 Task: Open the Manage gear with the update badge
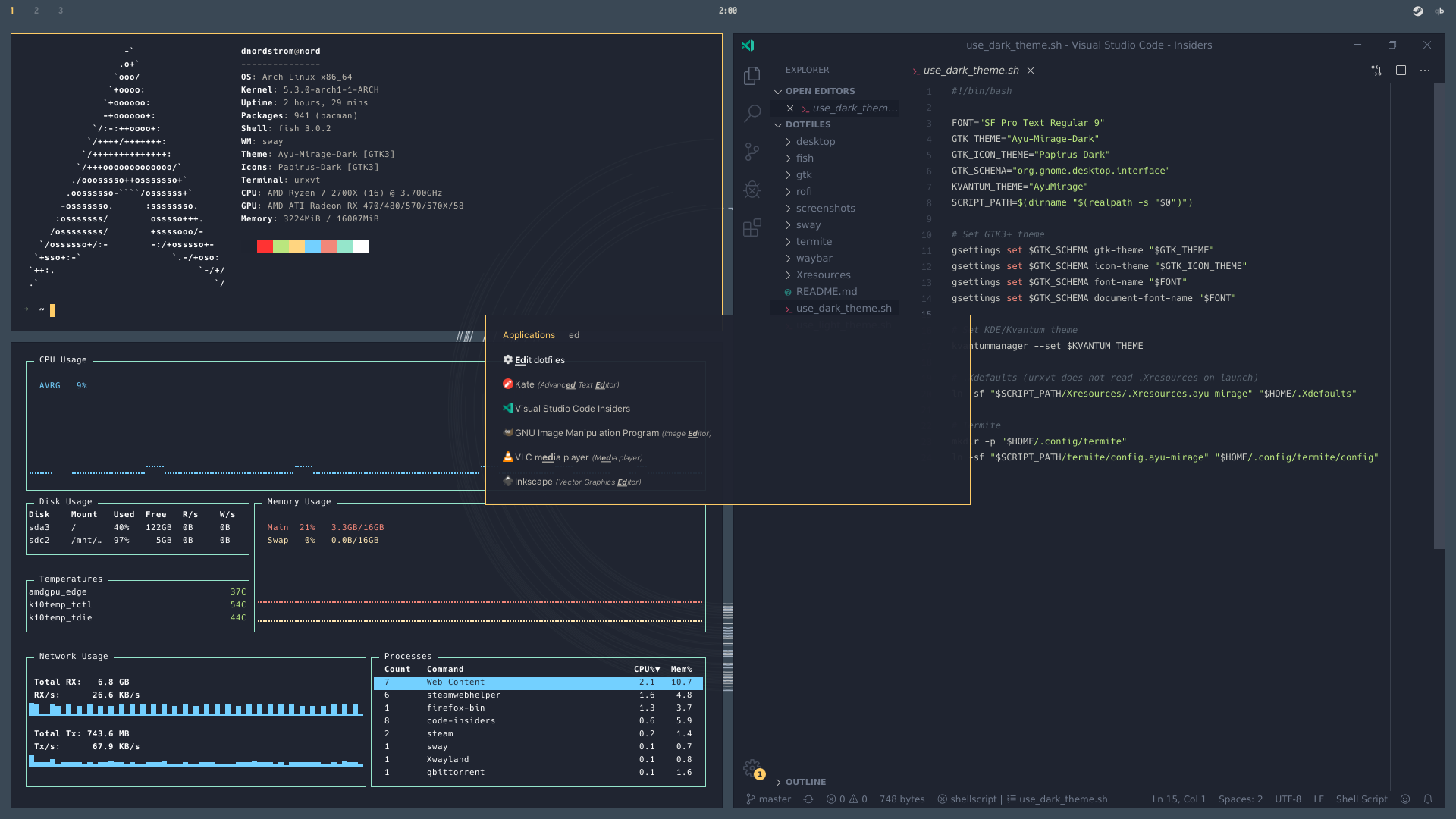[752, 769]
